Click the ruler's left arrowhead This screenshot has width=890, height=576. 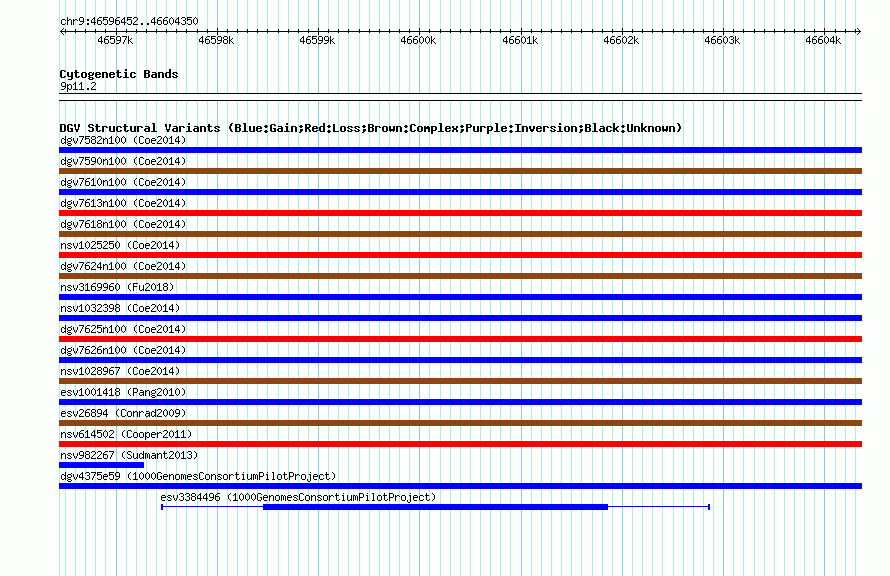click(62, 31)
